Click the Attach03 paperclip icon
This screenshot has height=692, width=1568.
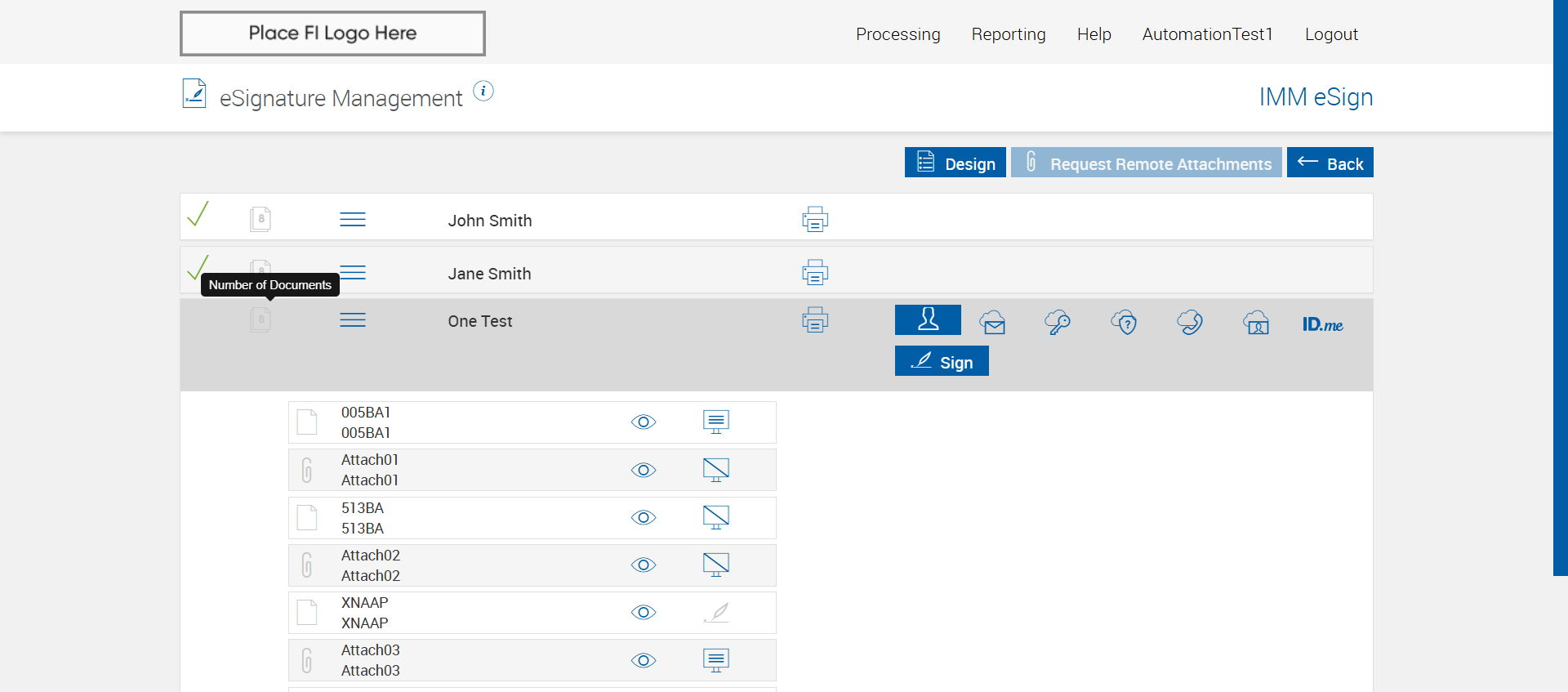(x=307, y=660)
